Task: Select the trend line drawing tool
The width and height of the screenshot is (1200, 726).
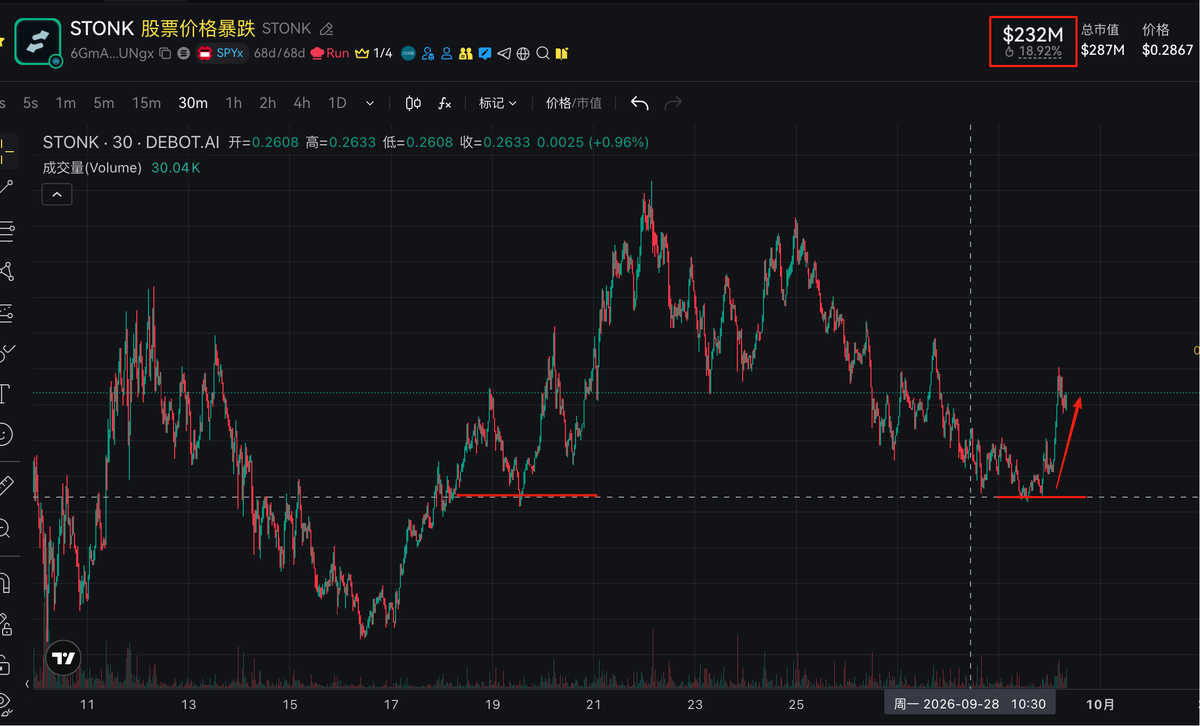Action: click(6, 185)
